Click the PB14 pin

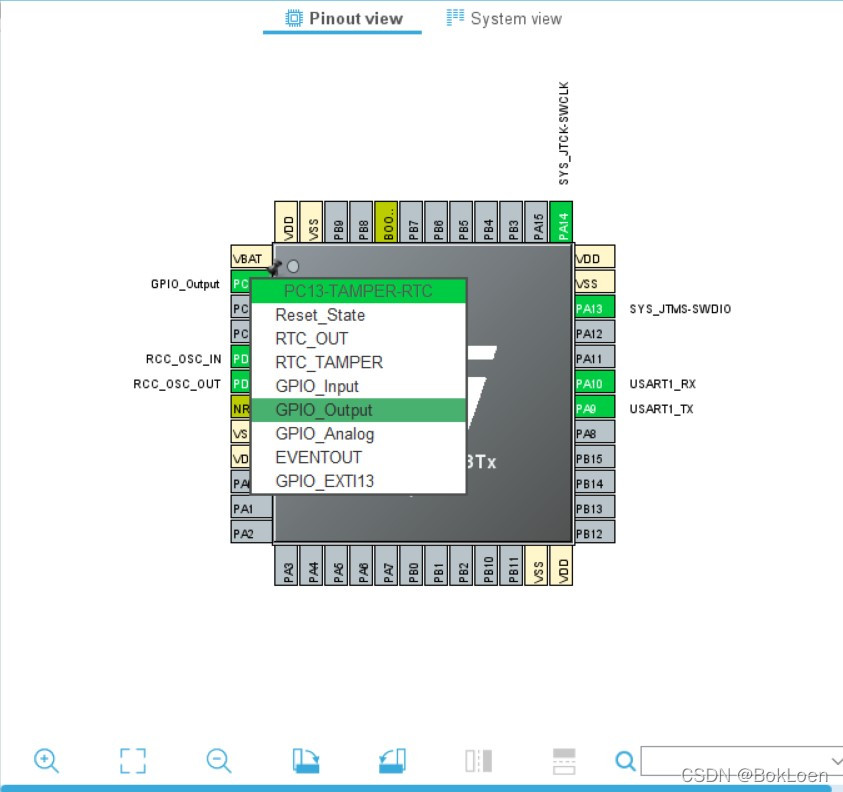(595, 483)
